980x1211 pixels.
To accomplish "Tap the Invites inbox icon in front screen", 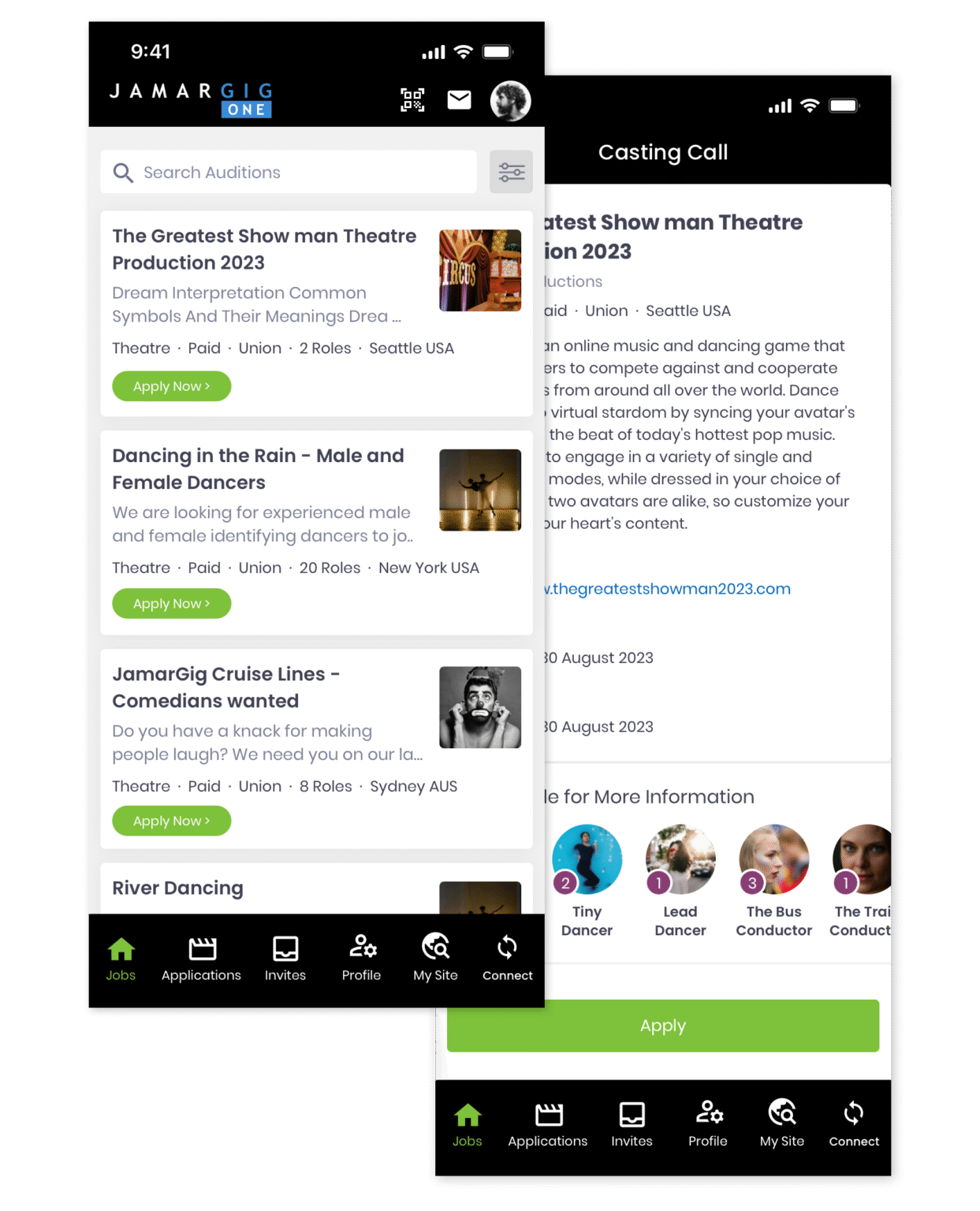I will [x=285, y=948].
